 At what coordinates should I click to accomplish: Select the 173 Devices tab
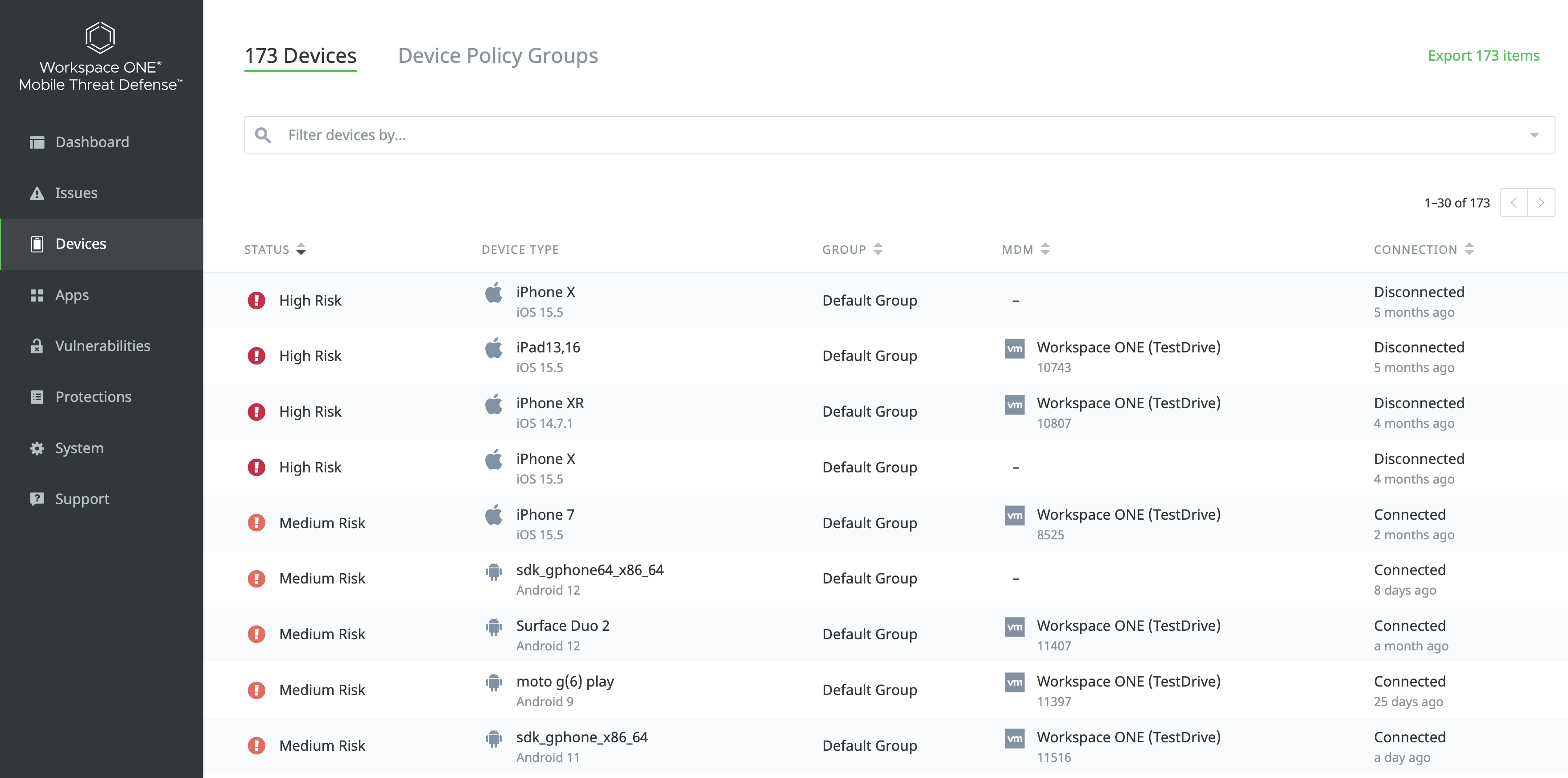tap(300, 55)
